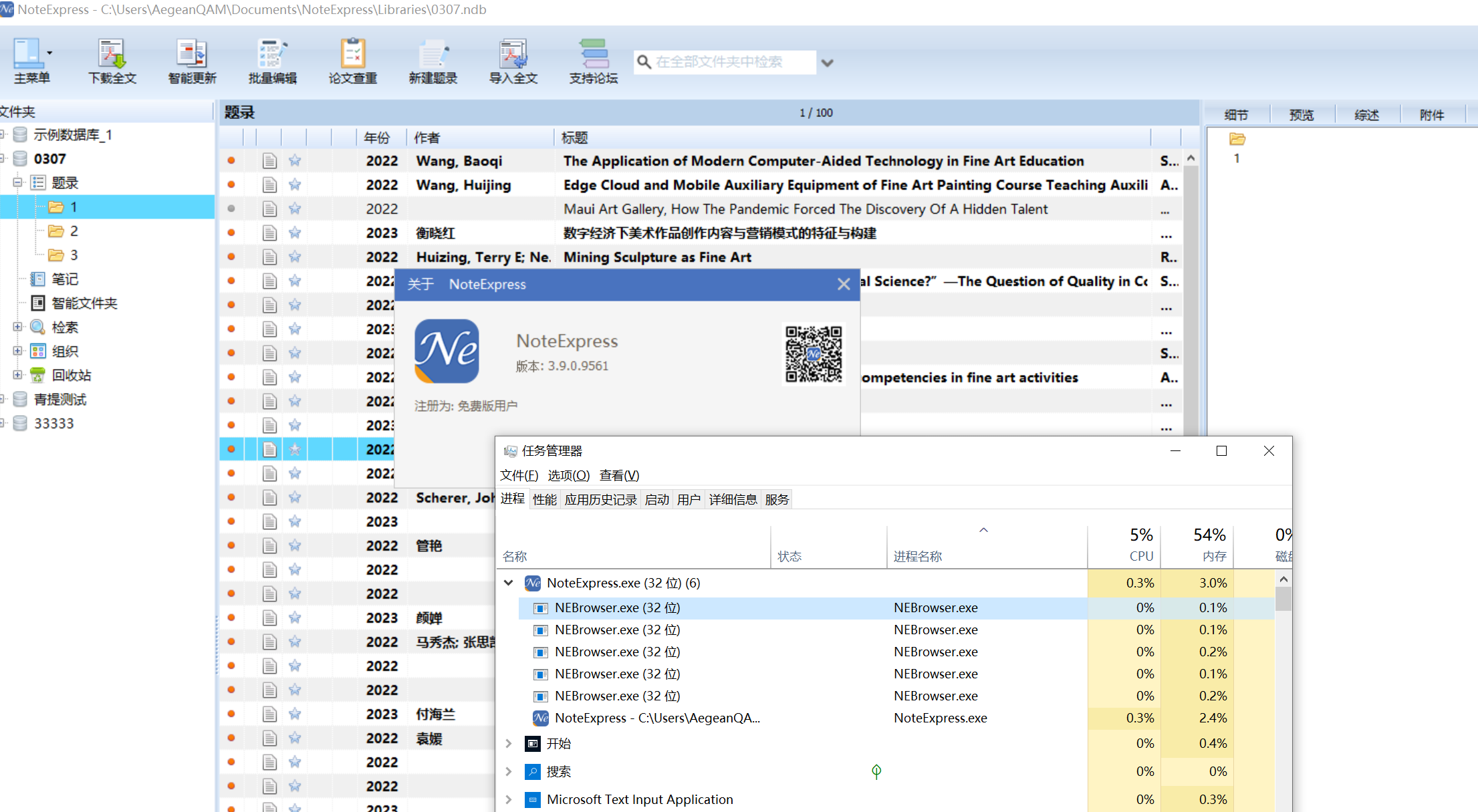This screenshot has width=1478, height=812.
Task: Select the 0307 database in the tree
Action: [49, 159]
